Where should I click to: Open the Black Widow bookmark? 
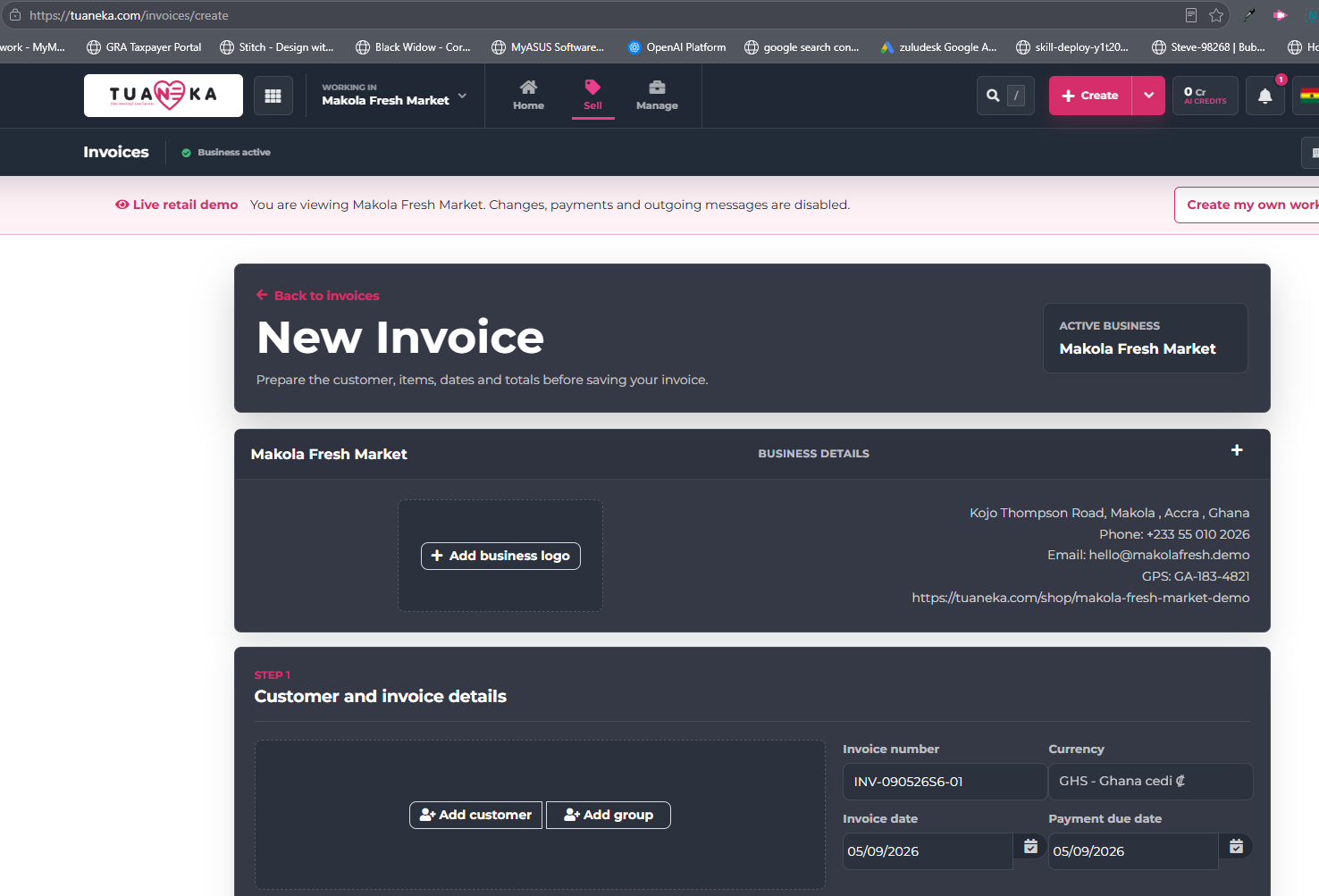(x=413, y=47)
